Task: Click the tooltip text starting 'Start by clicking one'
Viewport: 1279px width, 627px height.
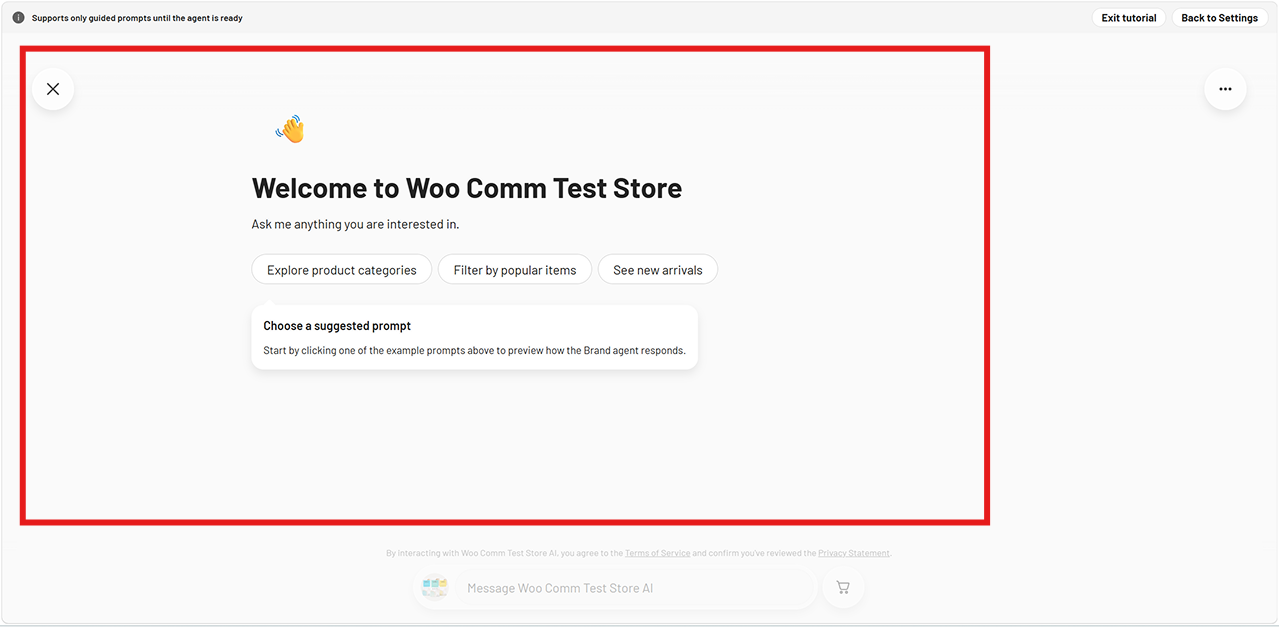Action: click(x=475, y=351)
